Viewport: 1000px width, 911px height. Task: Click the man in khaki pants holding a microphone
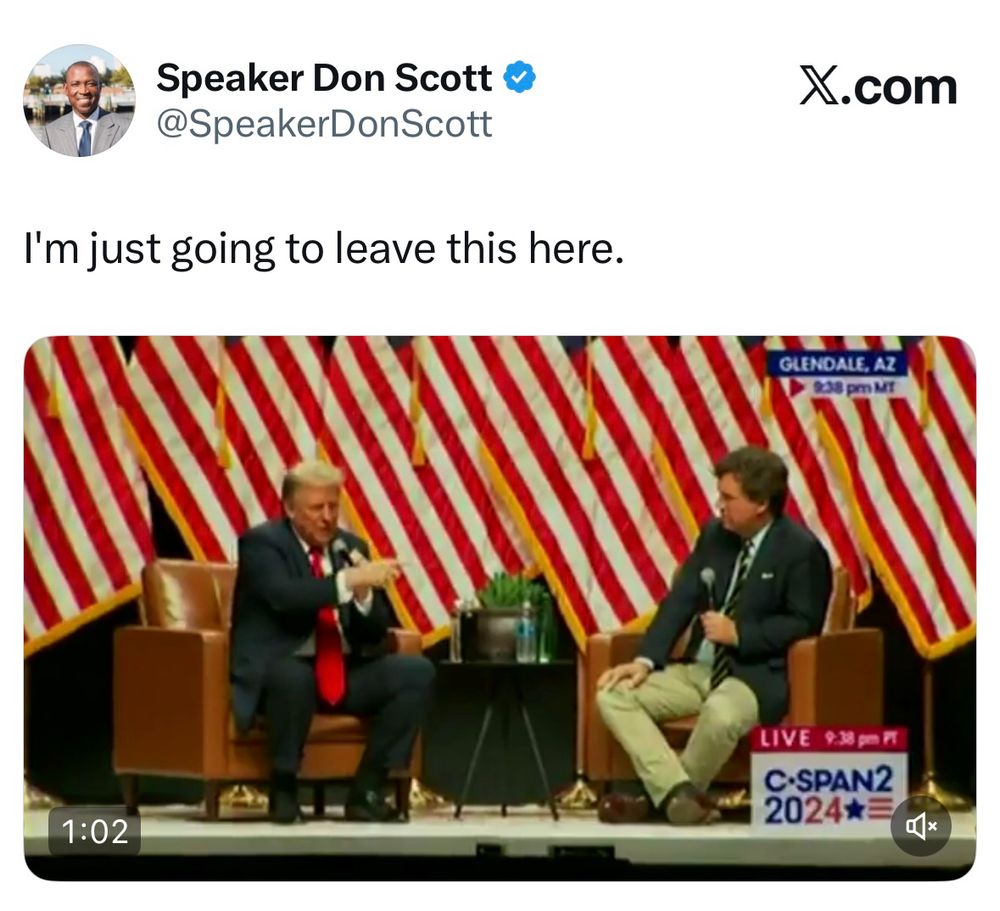714,632
